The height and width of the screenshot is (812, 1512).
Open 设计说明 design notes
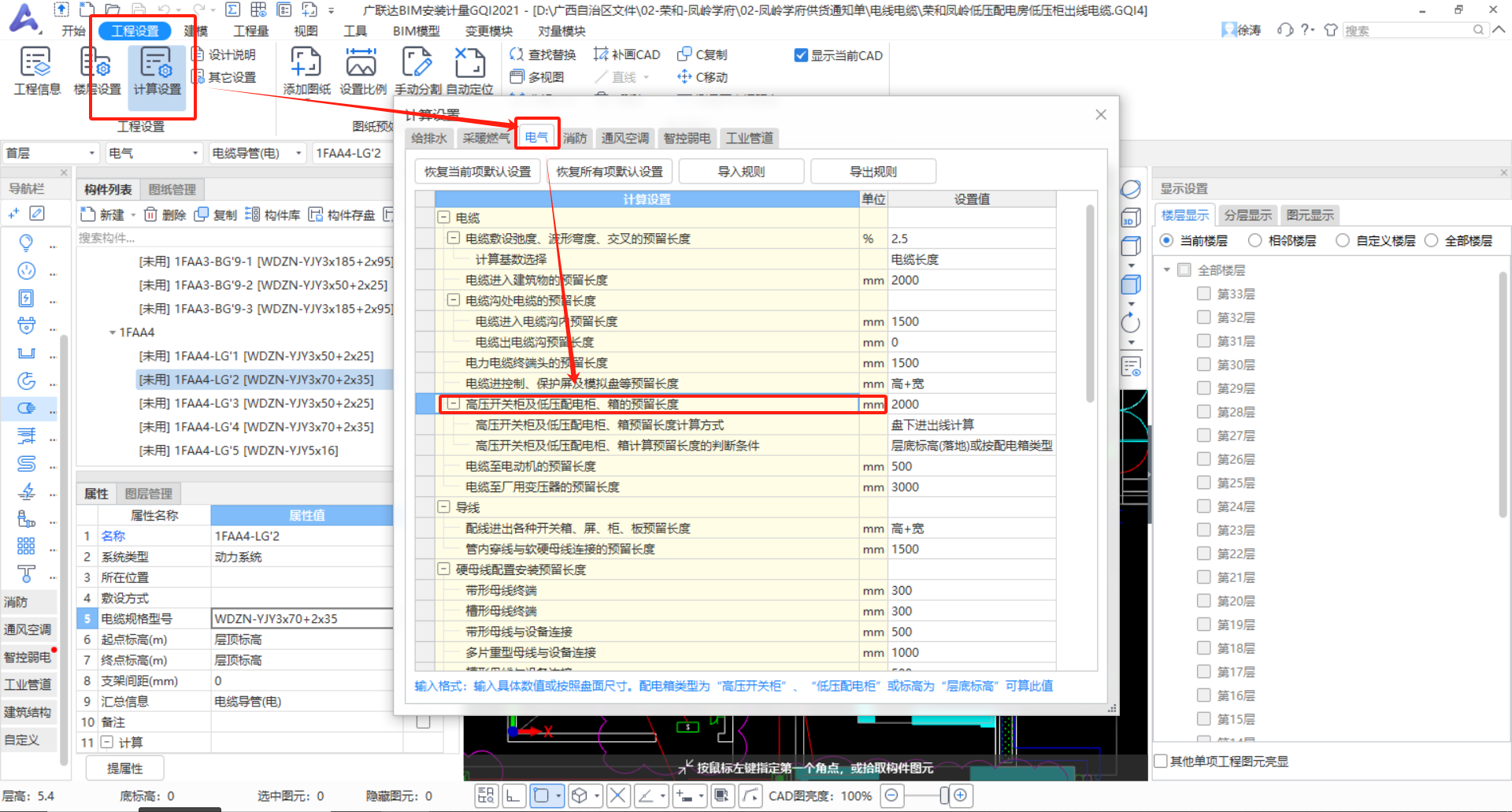[224, 54]
